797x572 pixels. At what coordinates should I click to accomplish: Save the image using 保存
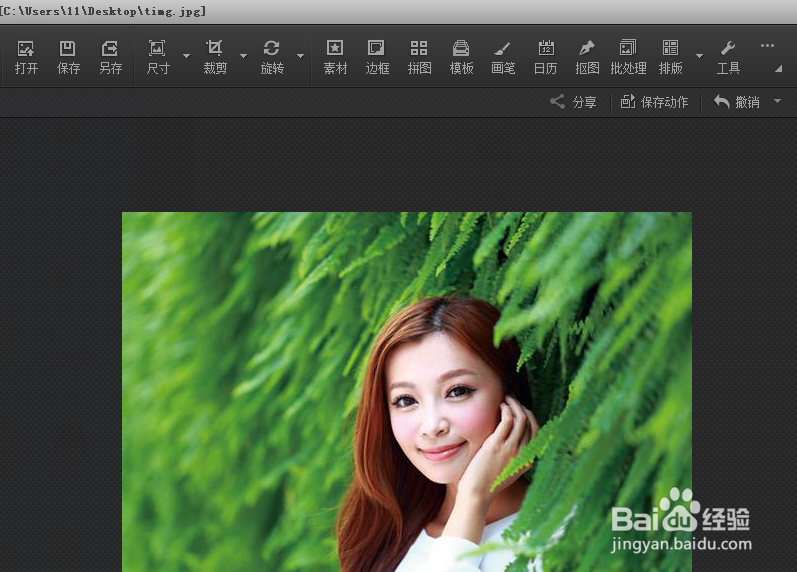68,57
